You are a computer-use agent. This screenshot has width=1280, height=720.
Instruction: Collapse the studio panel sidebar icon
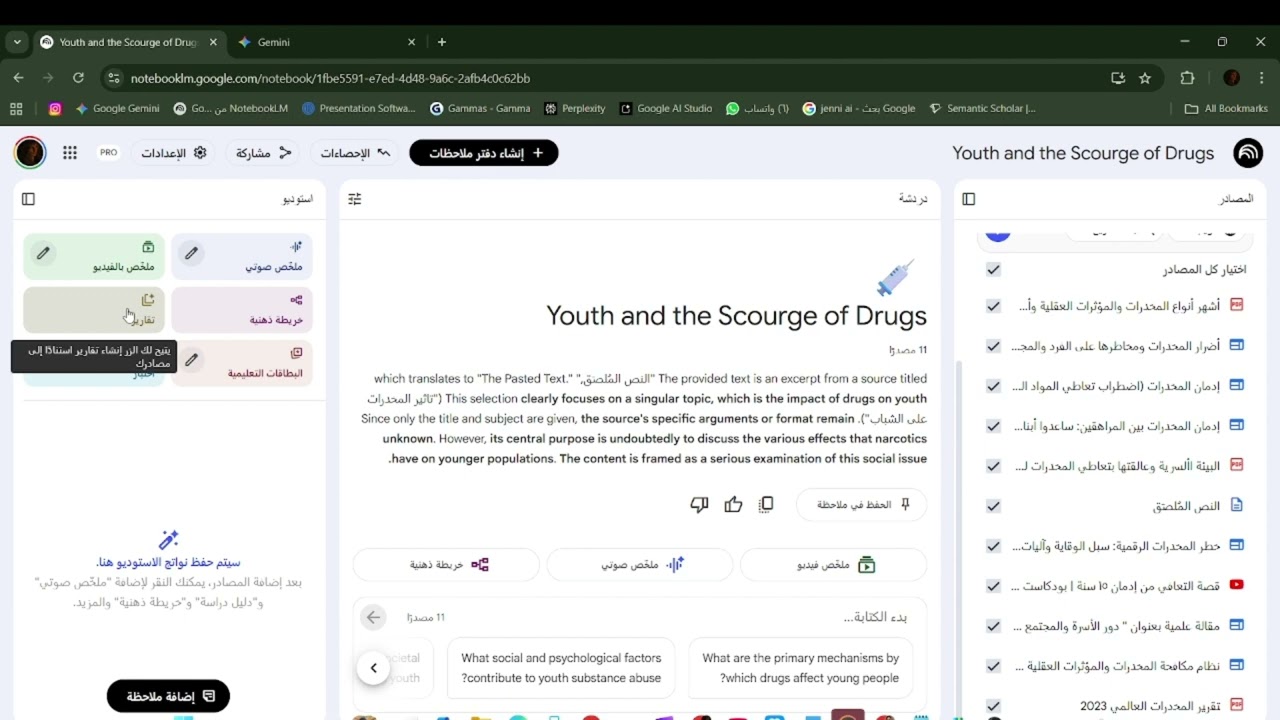28,199
